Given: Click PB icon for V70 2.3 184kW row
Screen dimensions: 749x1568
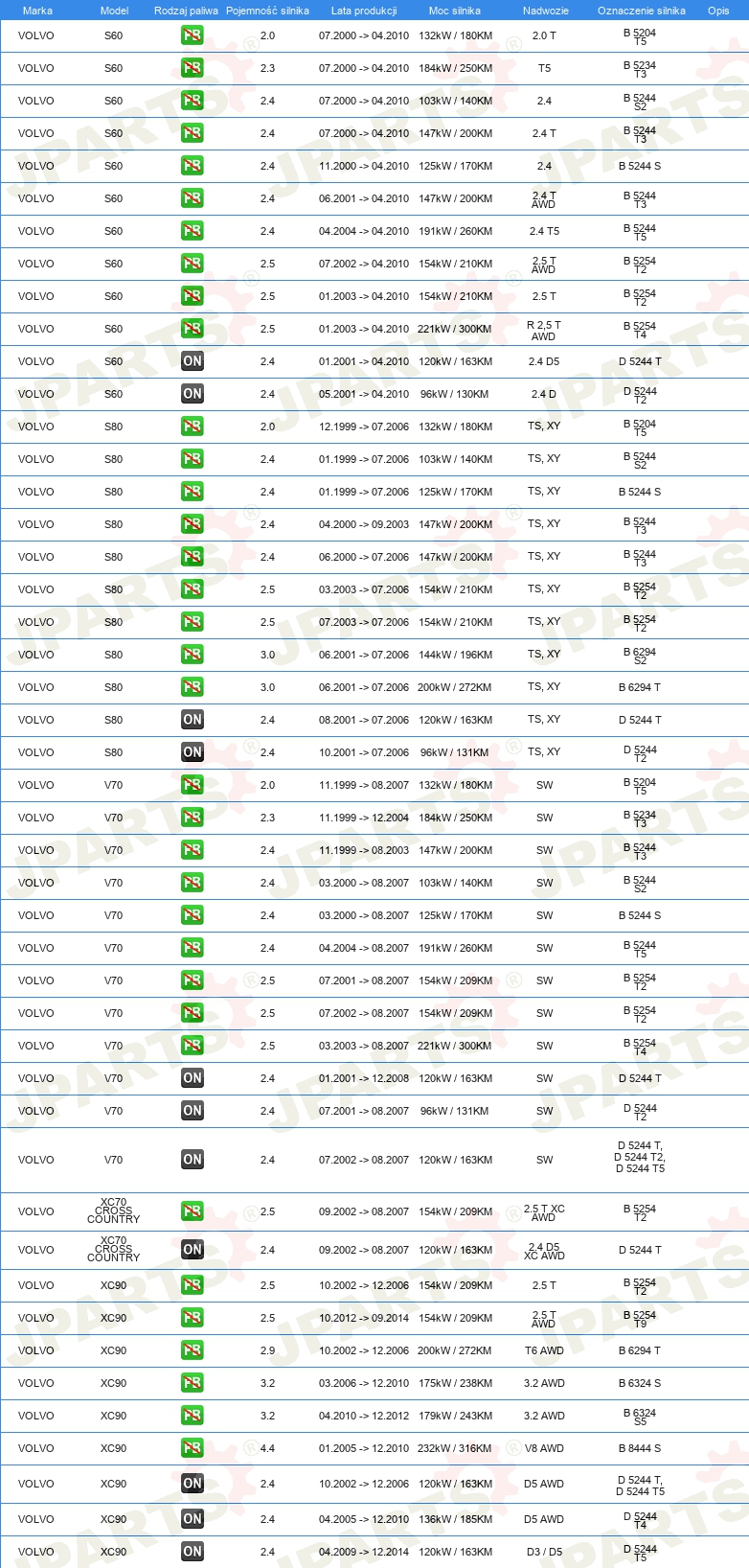Looking at the screenshot, I should [192, 818].
